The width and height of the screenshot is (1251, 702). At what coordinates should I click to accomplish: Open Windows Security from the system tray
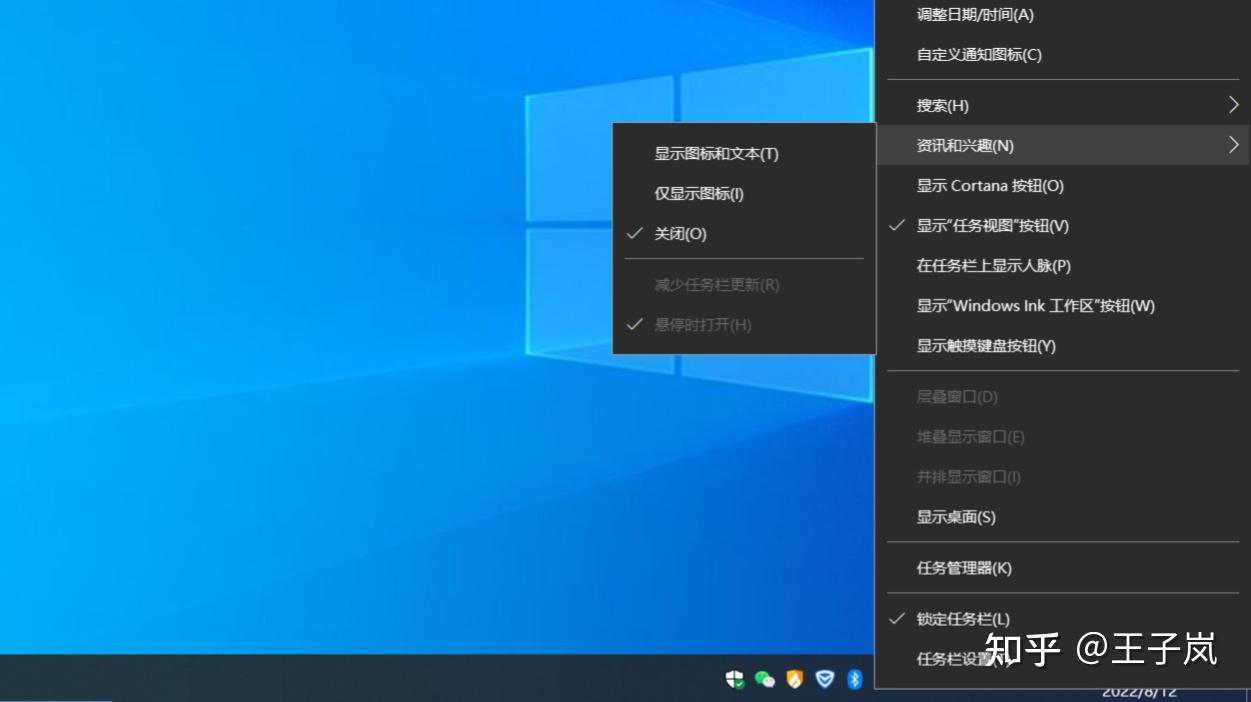[734, 680]
